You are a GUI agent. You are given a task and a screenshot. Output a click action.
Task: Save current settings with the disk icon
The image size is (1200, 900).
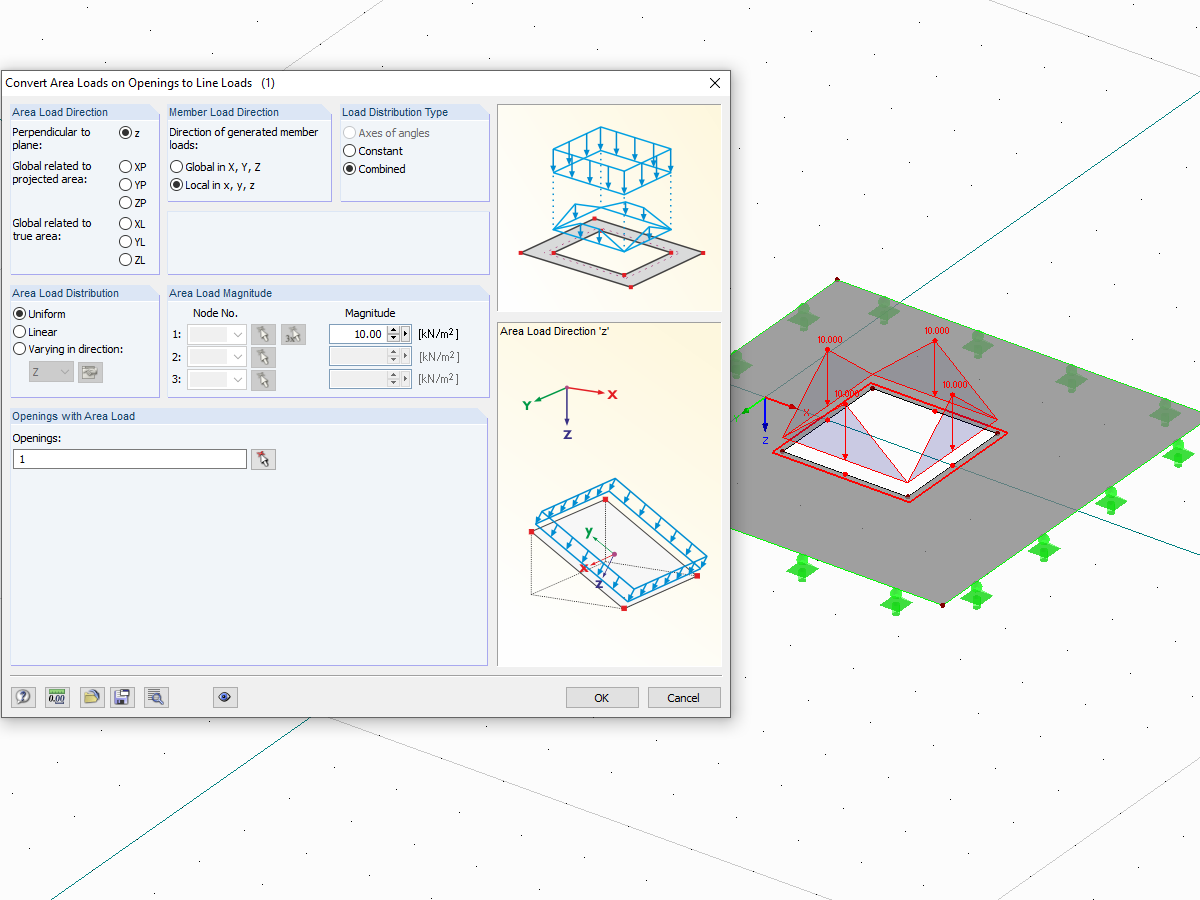click(122, 697)
